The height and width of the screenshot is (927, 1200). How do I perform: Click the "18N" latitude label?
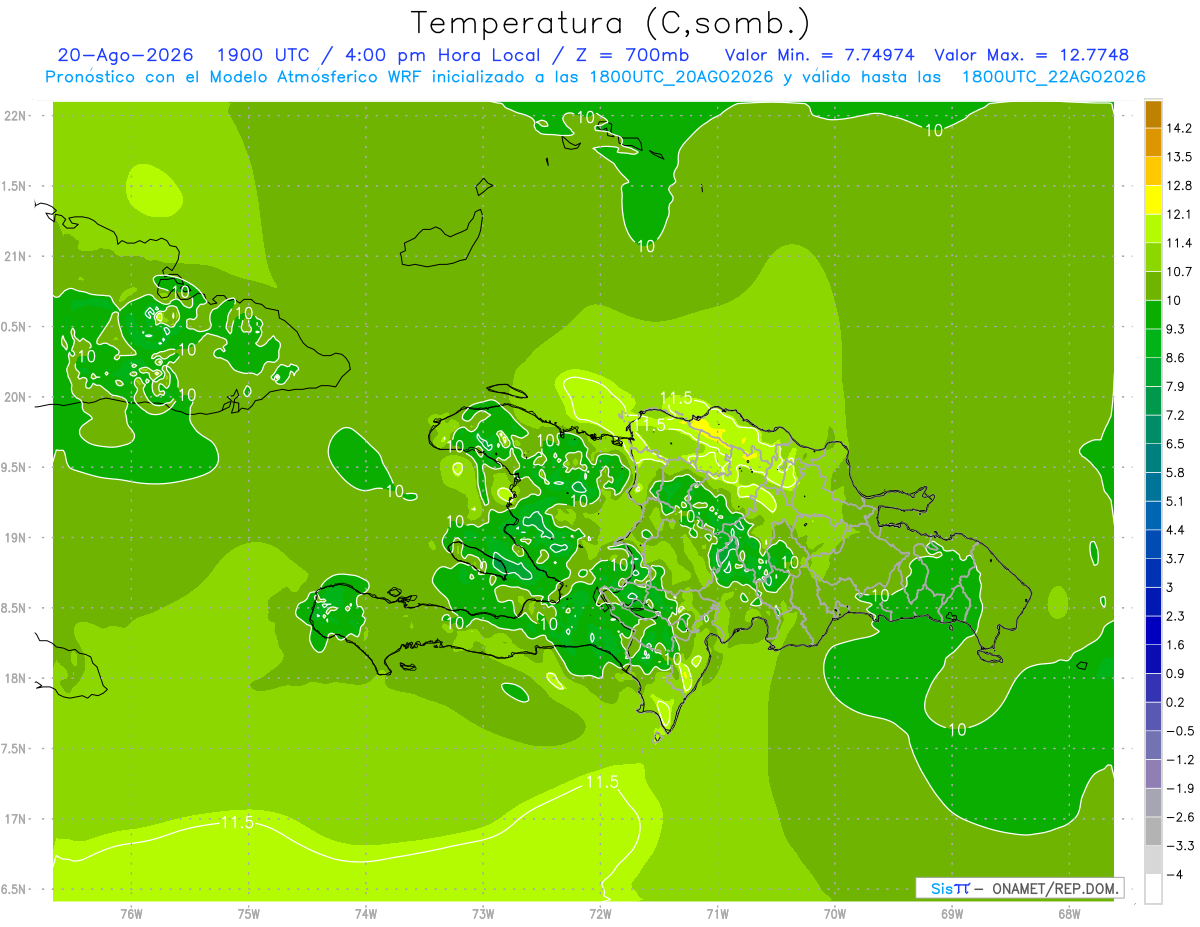pos(16,678)
